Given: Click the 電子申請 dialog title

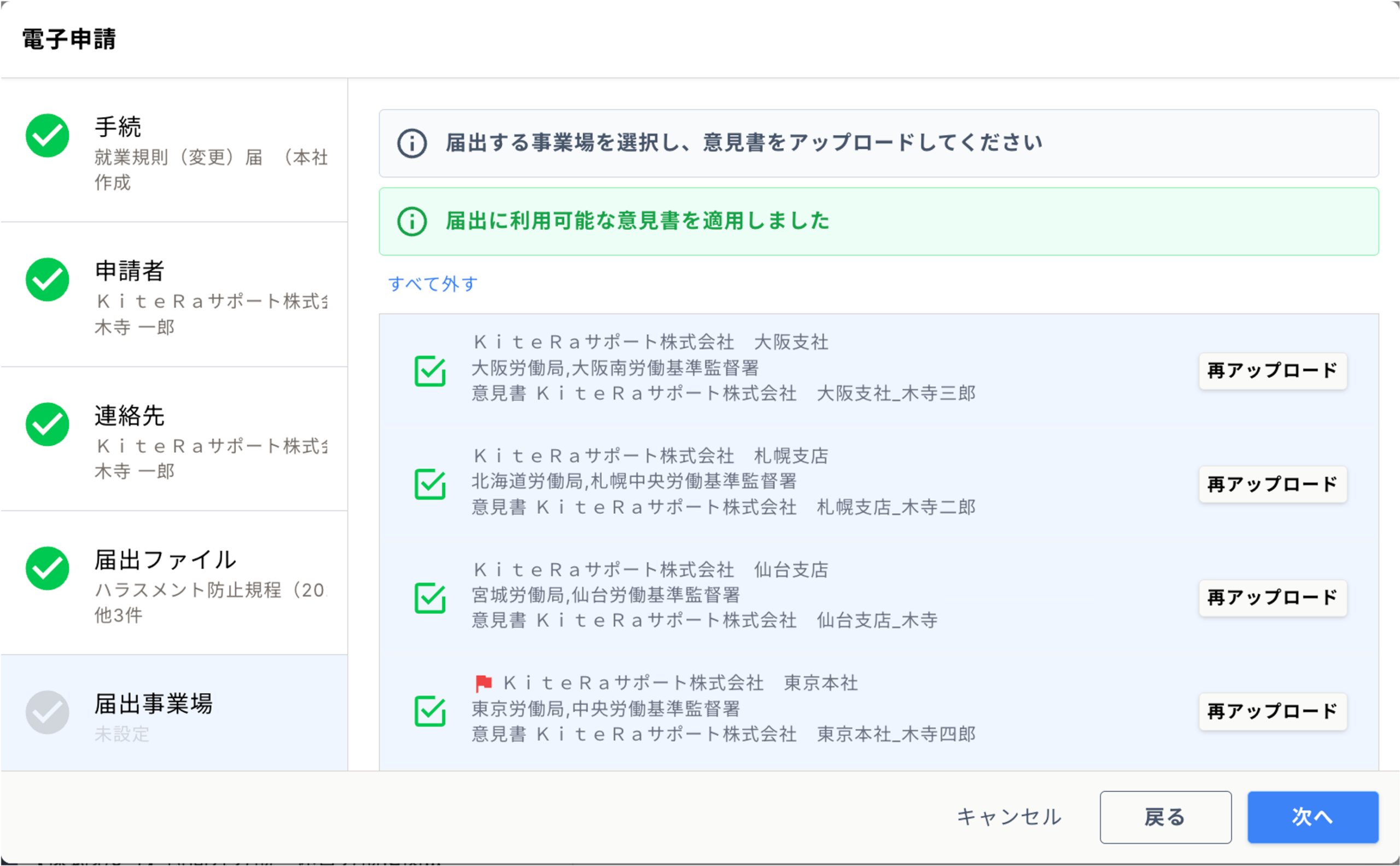Looking at the screenshot, I should pyautogui.click(x=69, y=39).
